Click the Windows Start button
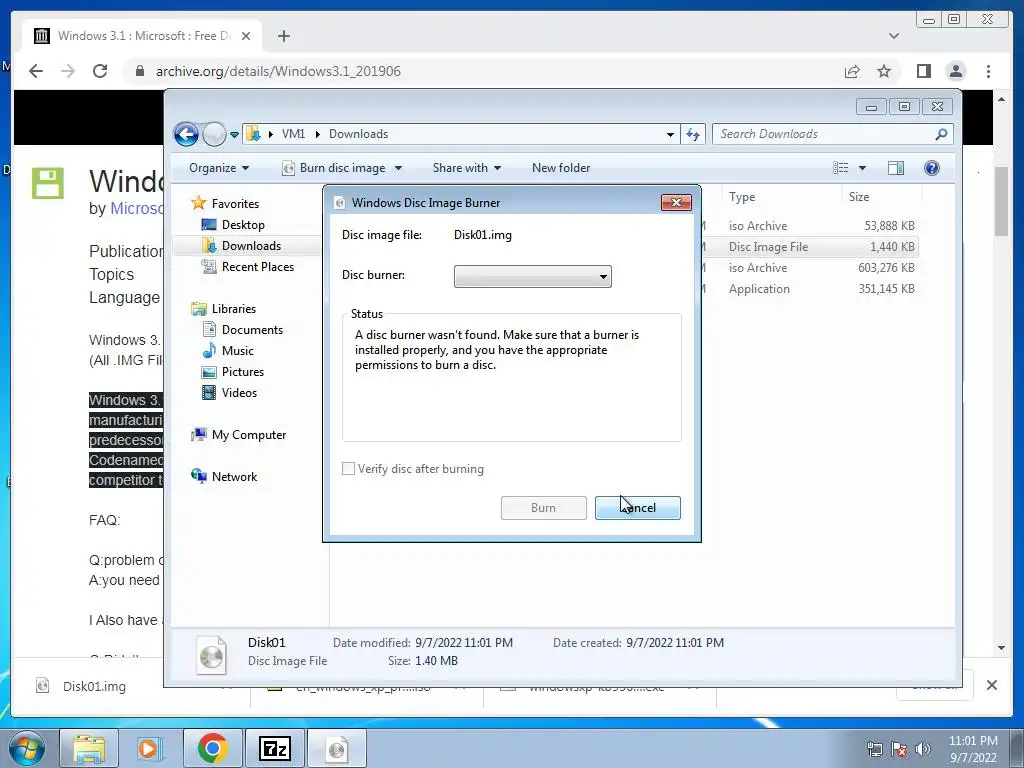Screen dimensions: 1024x768 (x=27, y=748)
